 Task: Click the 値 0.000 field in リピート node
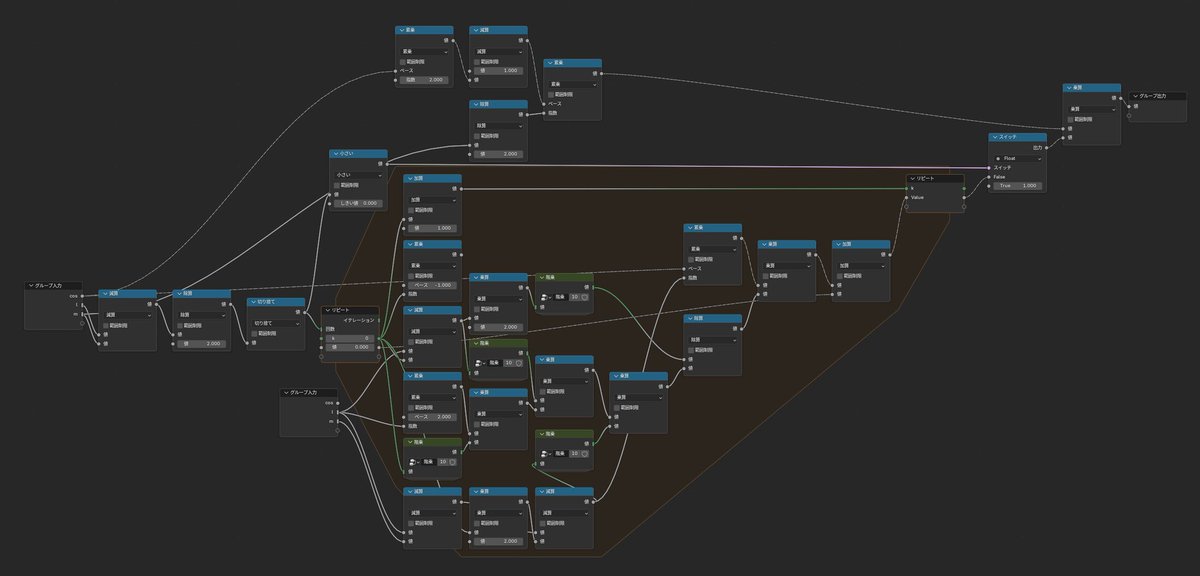coord(350,347)
